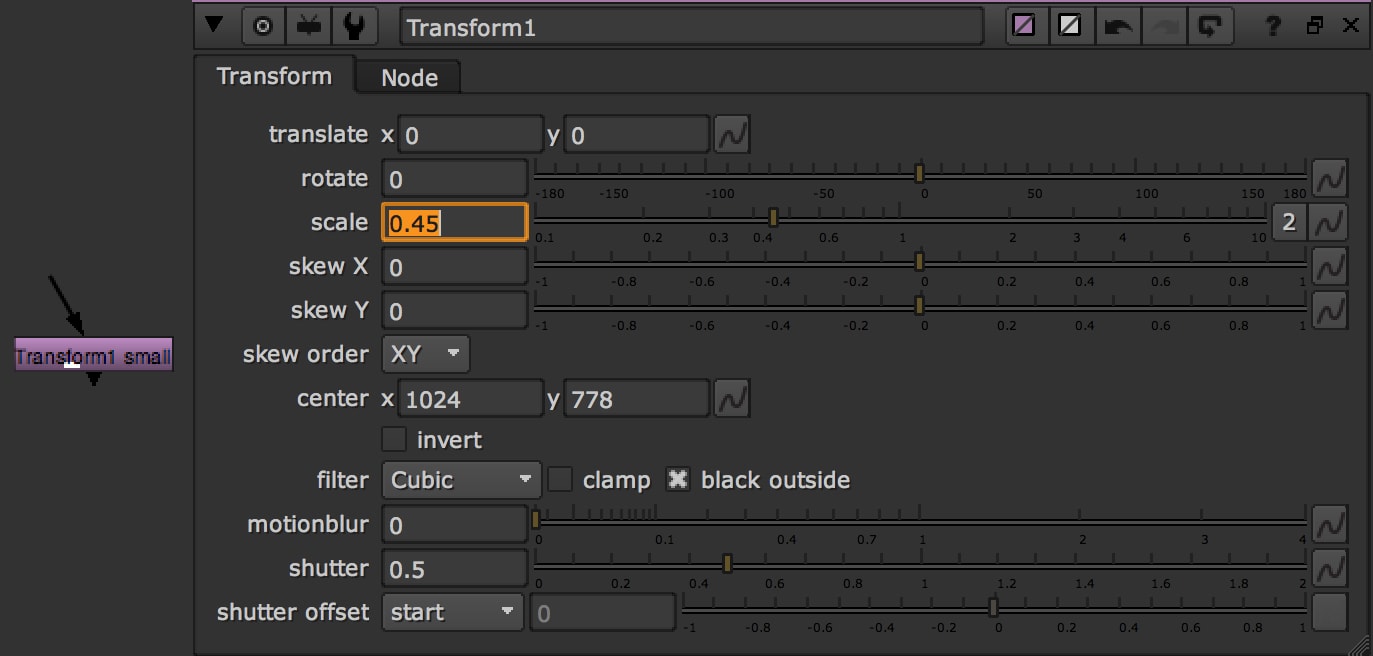Uncheck the black outside option
The height and width of the screenshot is (656, 1373).
click(678, 480)
